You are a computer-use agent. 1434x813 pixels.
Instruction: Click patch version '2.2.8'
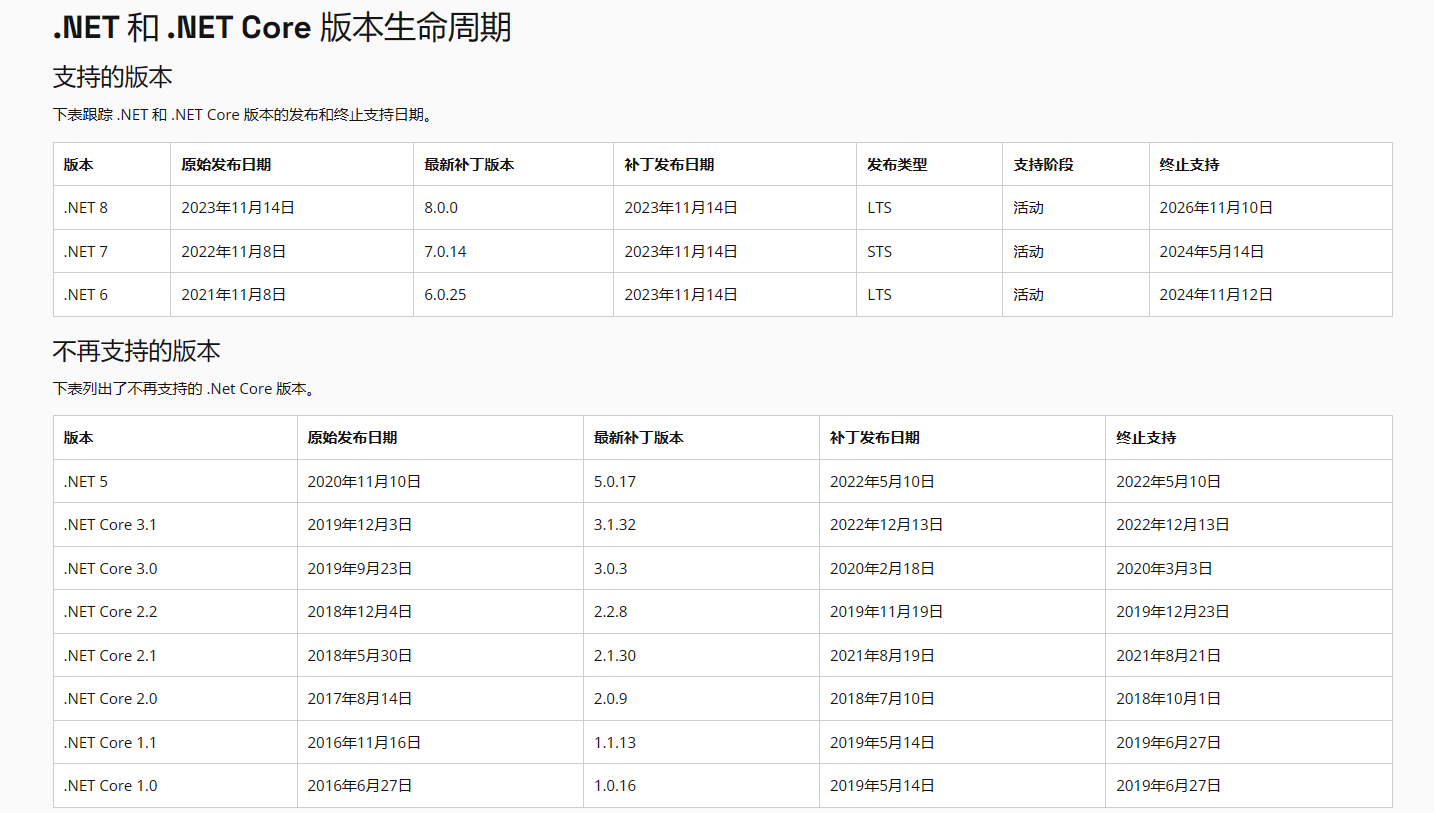[611, 611]
